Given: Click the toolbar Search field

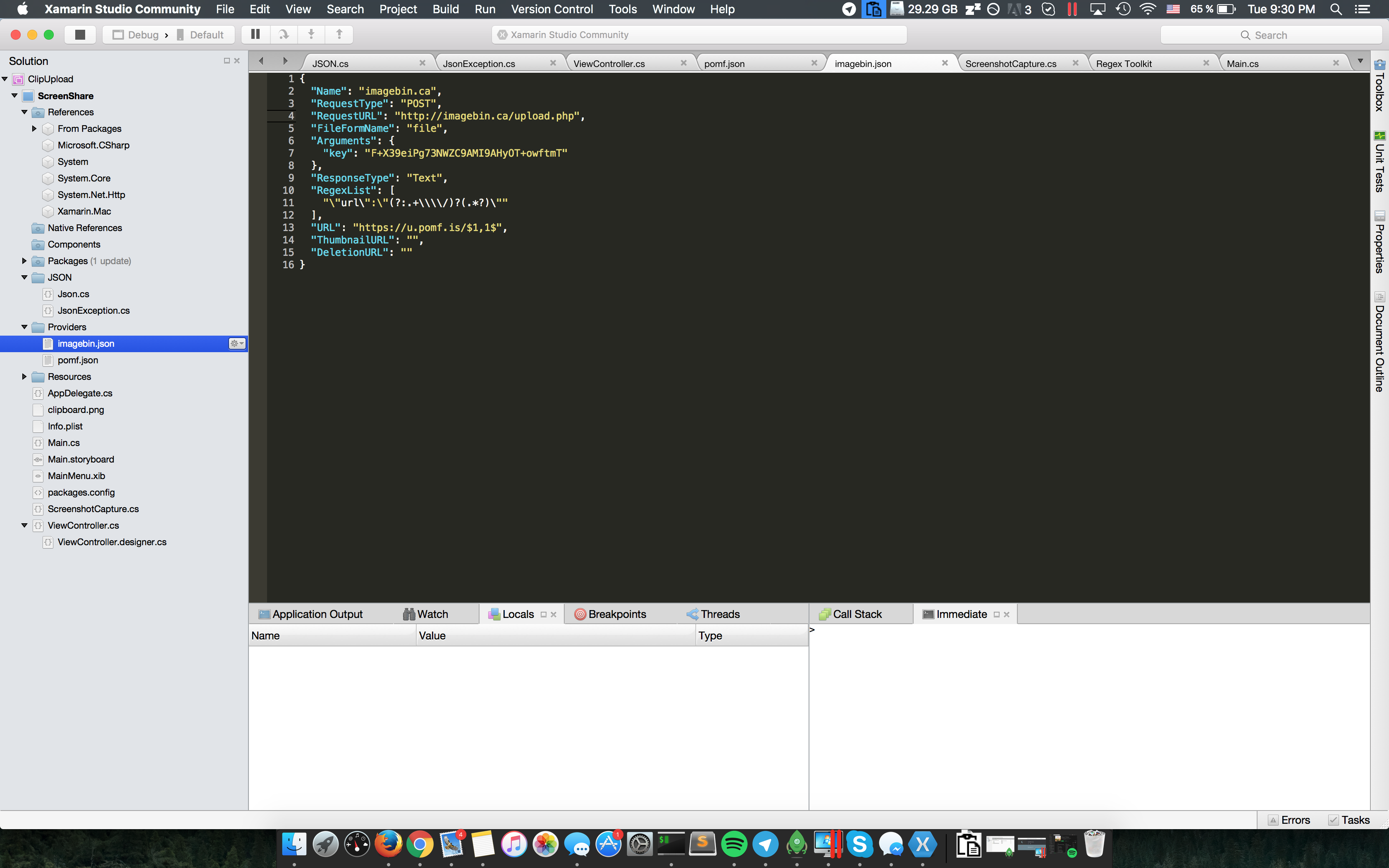Looking at the screenshot, I should click(x=1271, y=35).
